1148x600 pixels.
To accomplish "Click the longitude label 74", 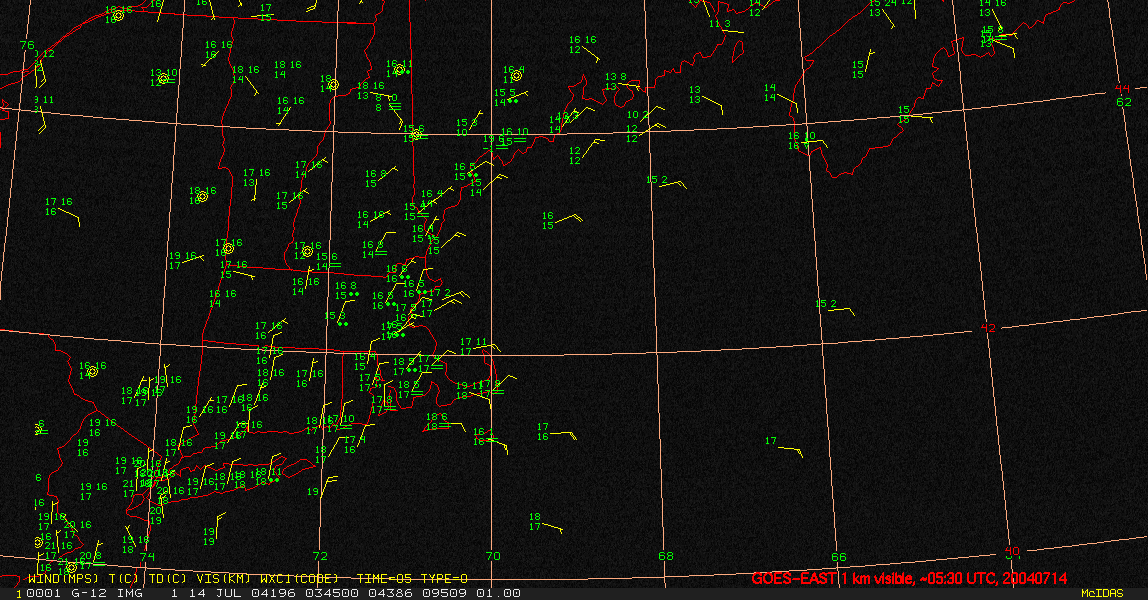I will coord(147,557).
